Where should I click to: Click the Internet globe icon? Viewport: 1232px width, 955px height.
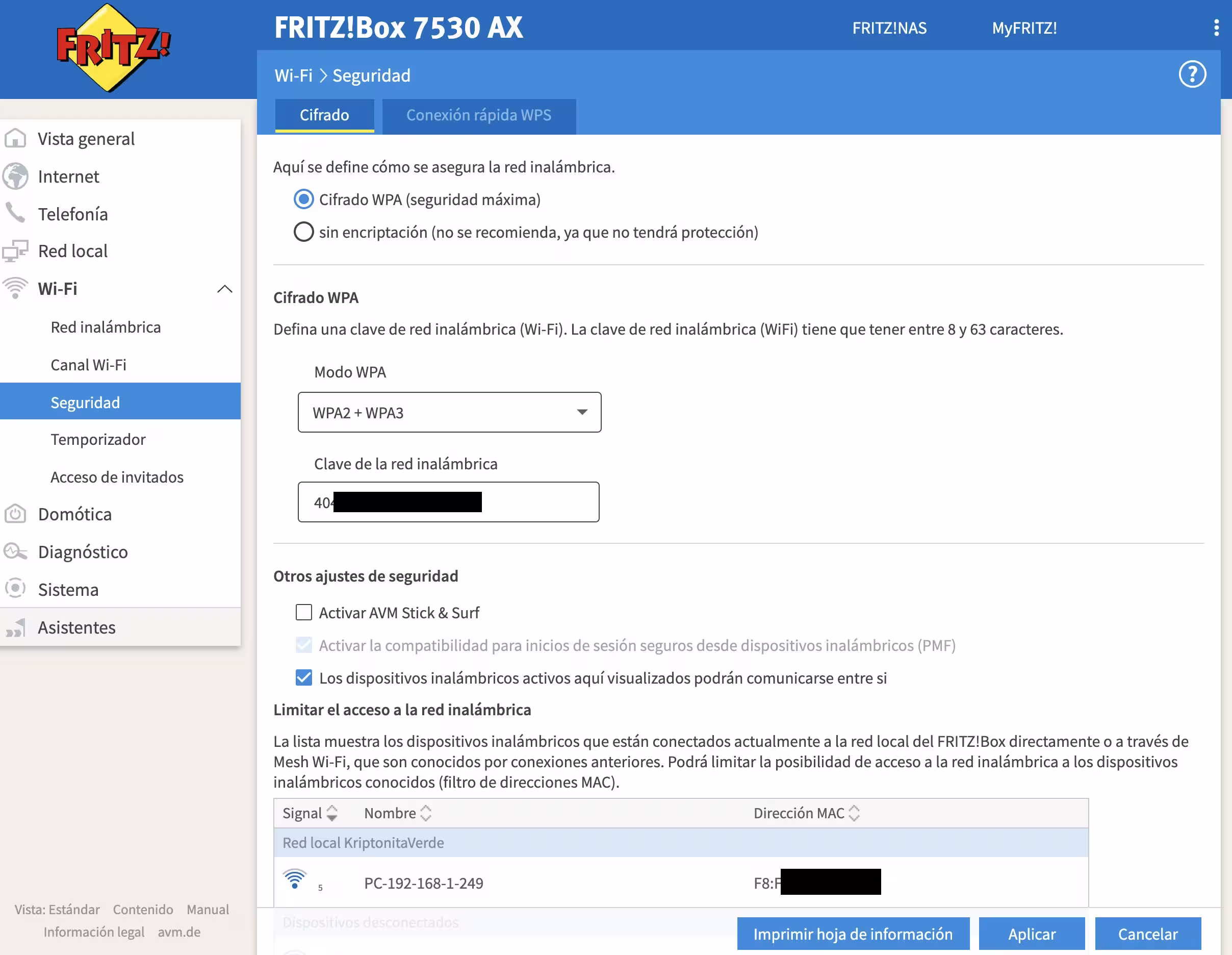(15, 176)
